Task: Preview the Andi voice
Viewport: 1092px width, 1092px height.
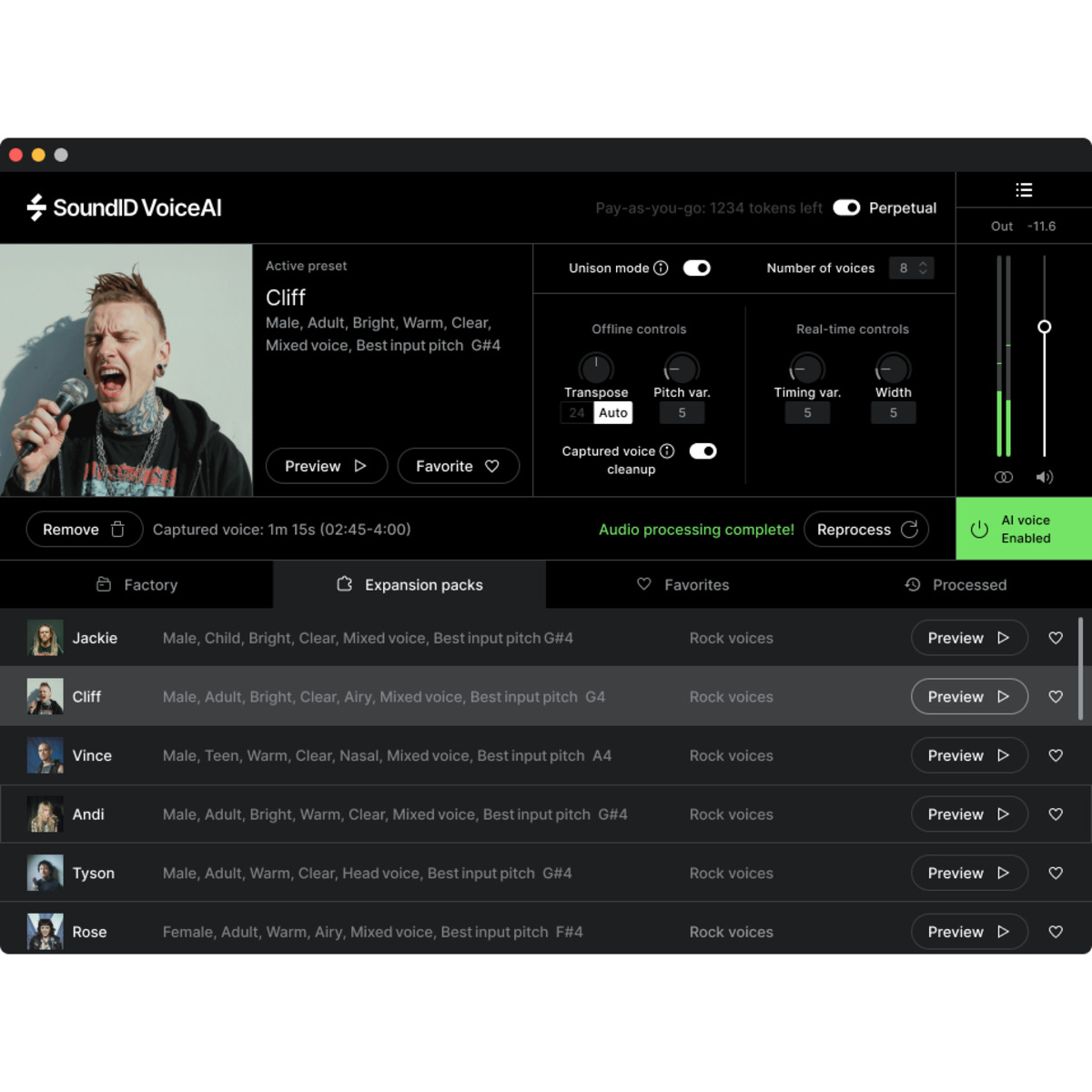Action: 969,814
